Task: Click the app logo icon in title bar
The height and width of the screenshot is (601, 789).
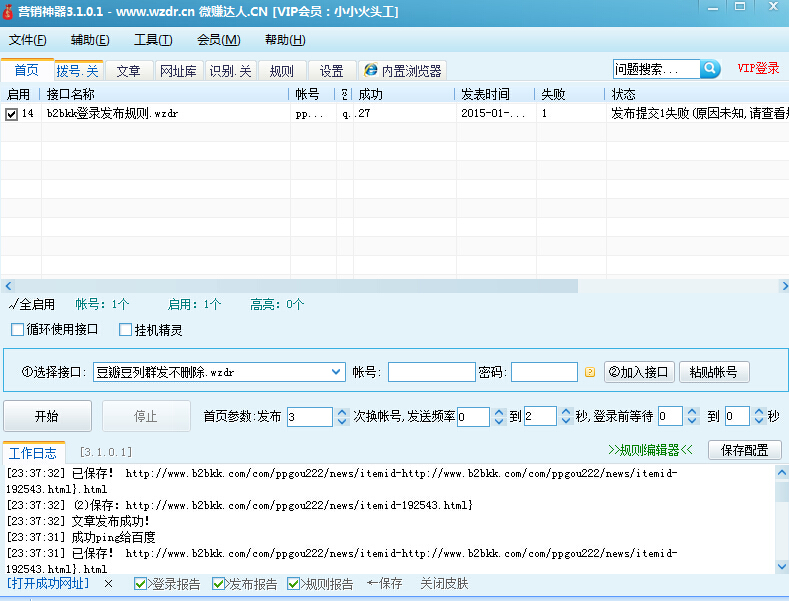Action: (8, 10)
